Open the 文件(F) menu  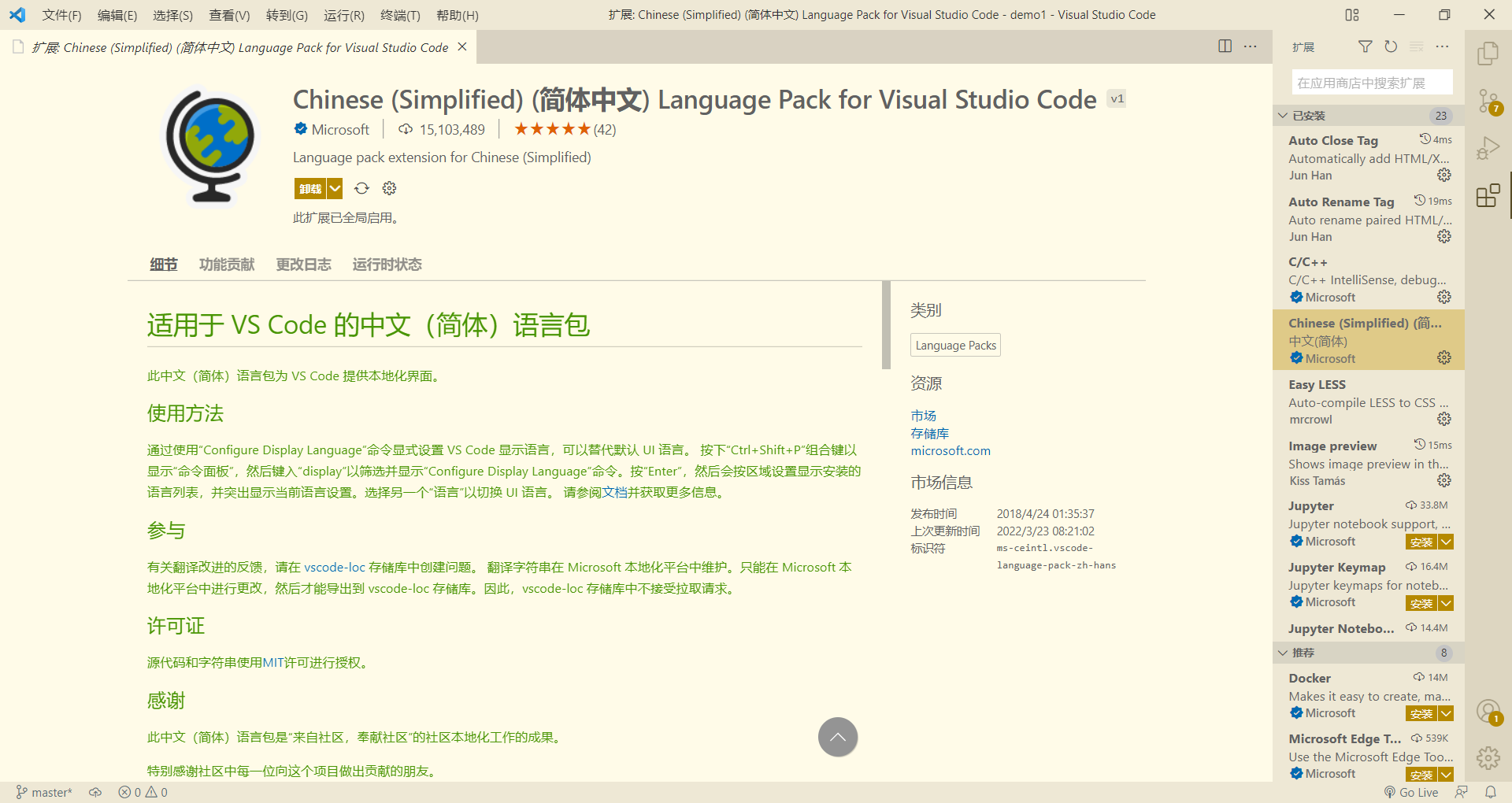pos(61,15)
